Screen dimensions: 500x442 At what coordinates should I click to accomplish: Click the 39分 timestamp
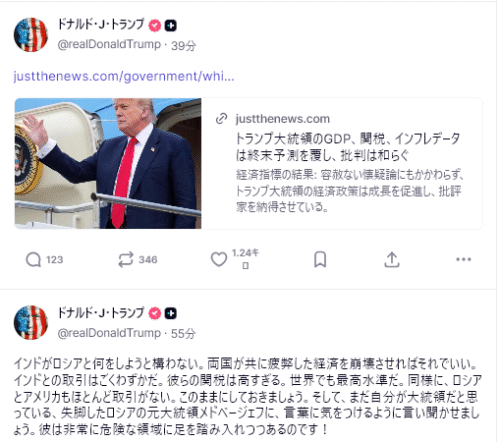[x=183, y=45]
